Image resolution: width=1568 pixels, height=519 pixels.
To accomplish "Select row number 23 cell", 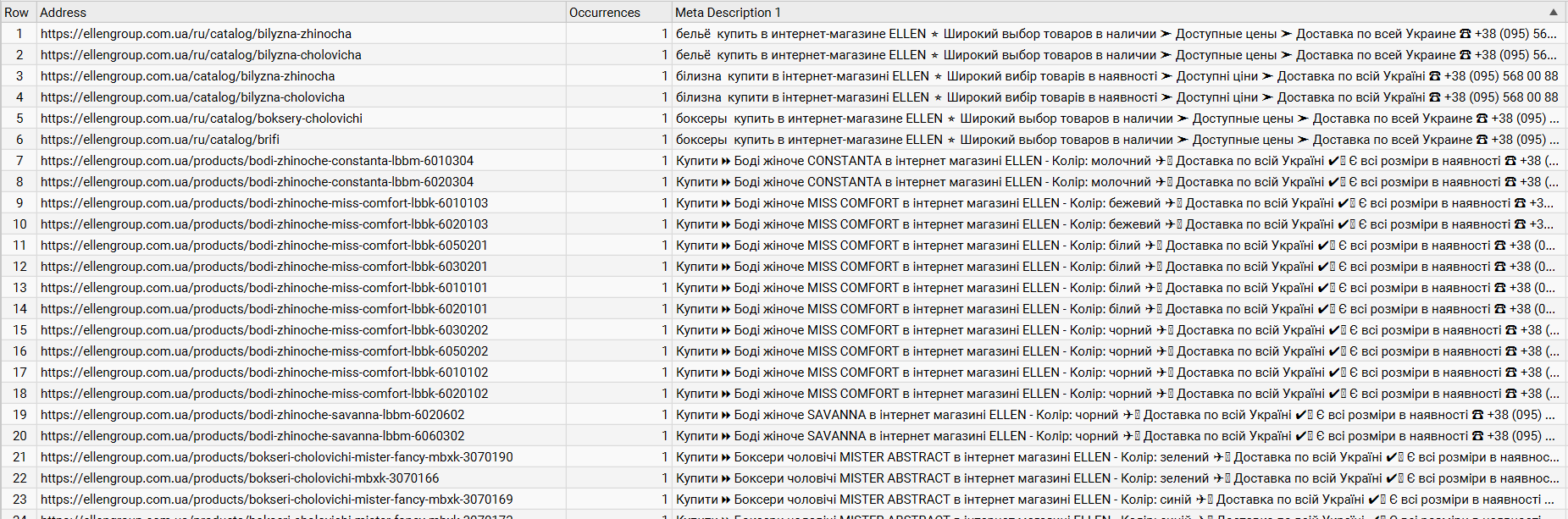I will [19, 500].
